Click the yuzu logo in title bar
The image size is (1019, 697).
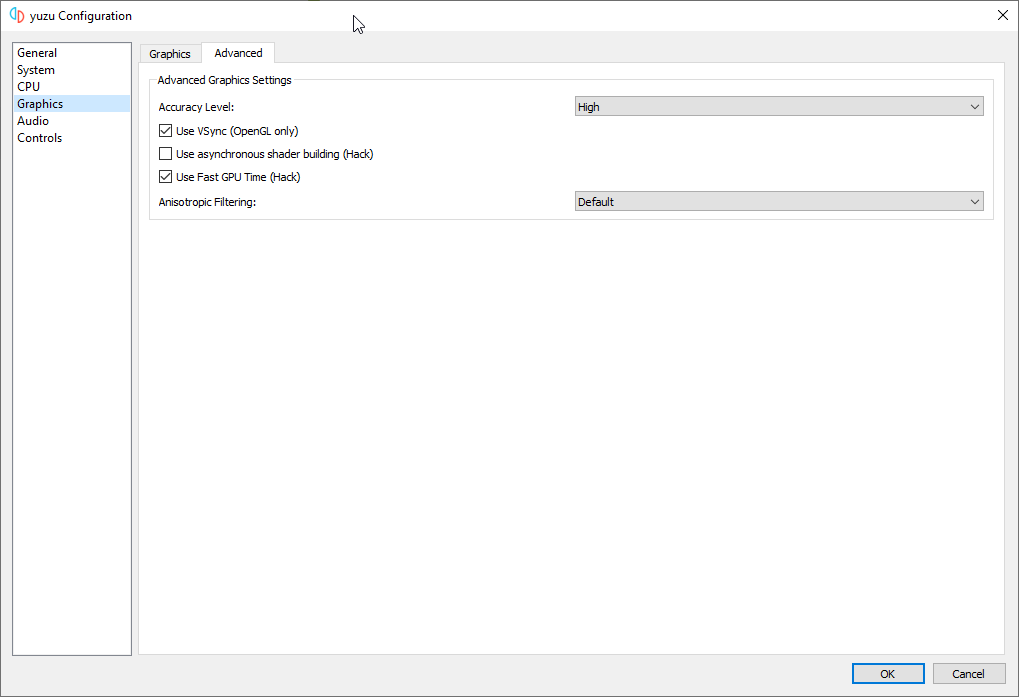tap(16, 15)
